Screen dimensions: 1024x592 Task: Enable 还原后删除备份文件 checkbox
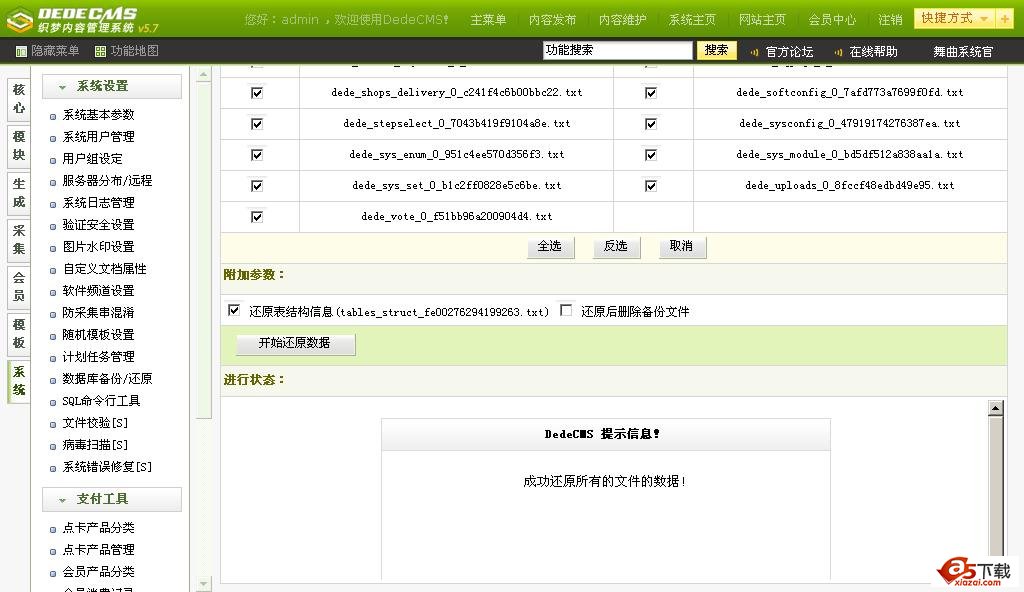pos(566,311)
